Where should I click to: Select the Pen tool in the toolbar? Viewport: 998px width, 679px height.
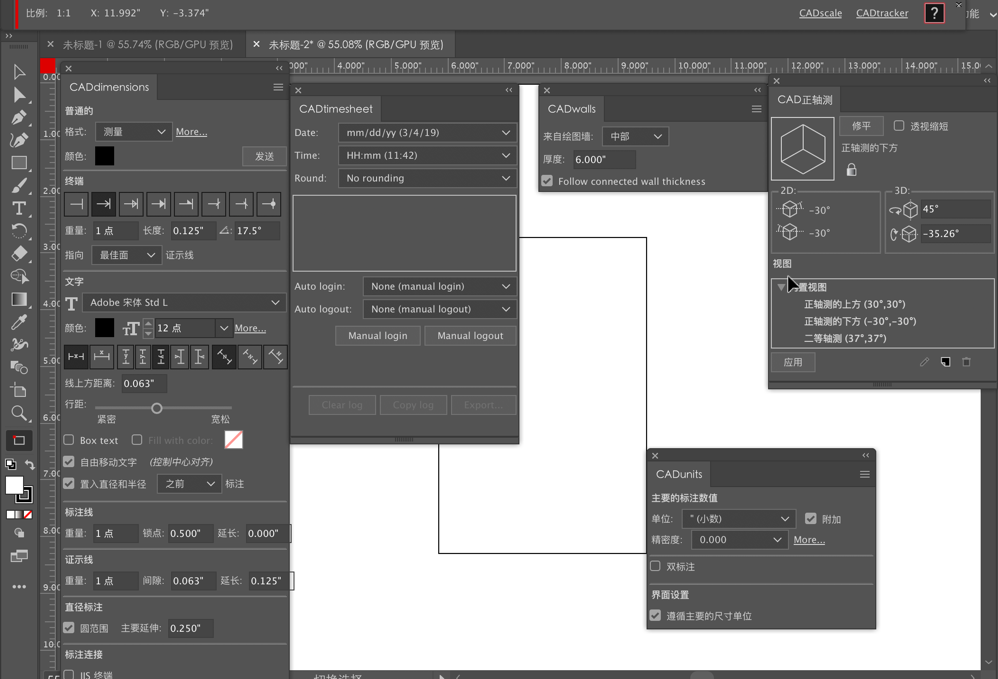(20, 118)
